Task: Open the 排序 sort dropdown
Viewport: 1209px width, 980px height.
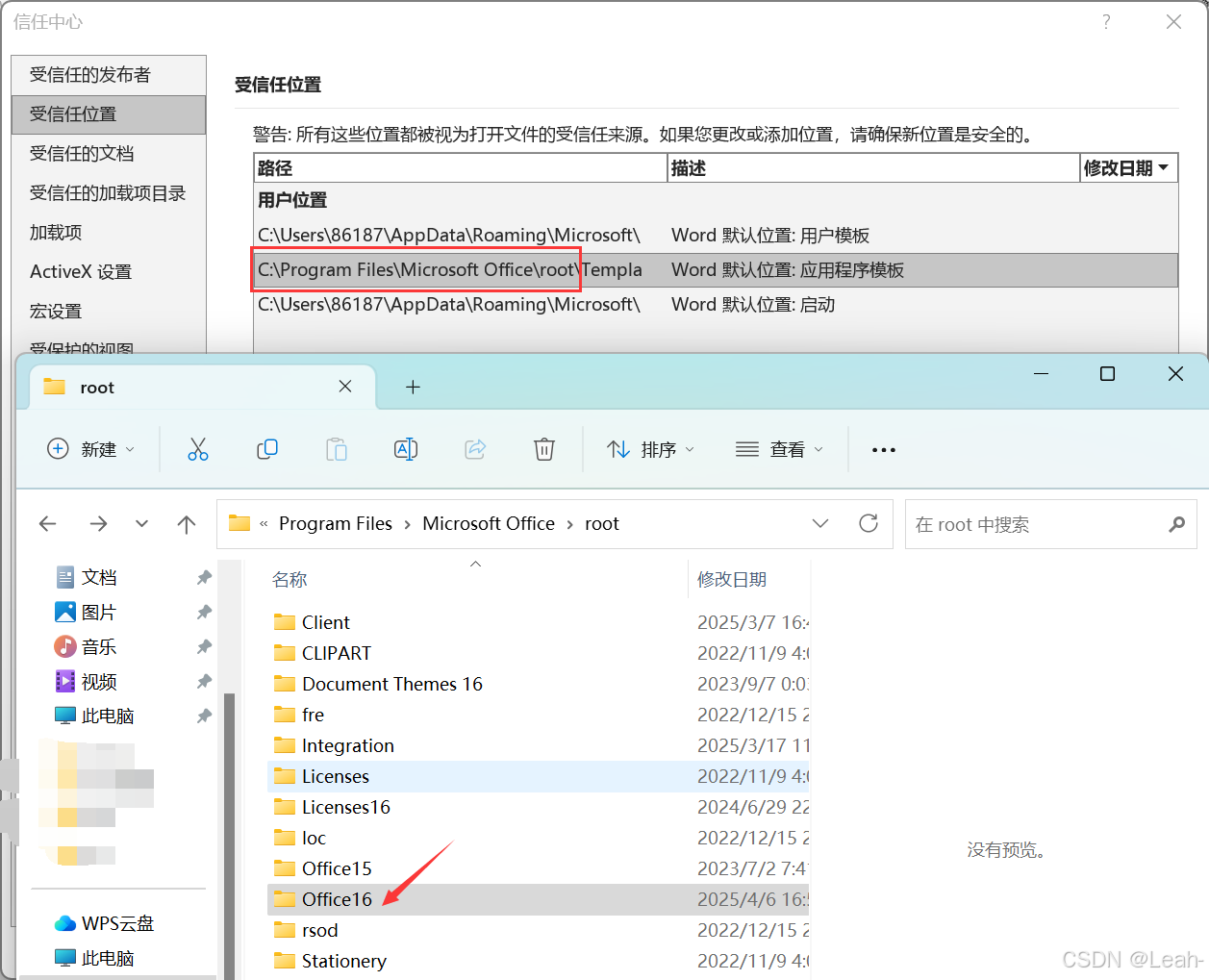Action: (651, 449)
